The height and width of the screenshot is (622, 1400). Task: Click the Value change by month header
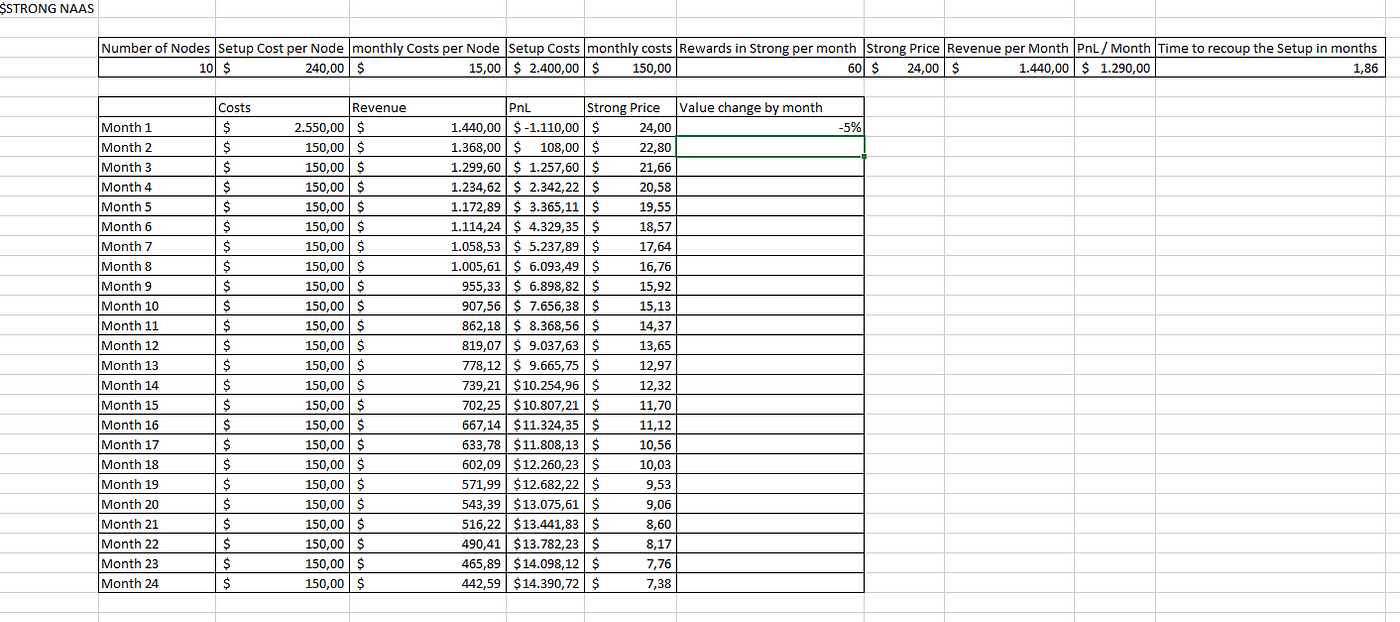click(x=769, y=107)
